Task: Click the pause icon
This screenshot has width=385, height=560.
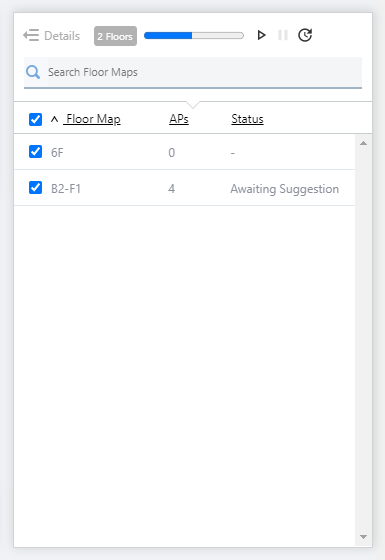Action: pyautogui.click(x=283, y=35)
